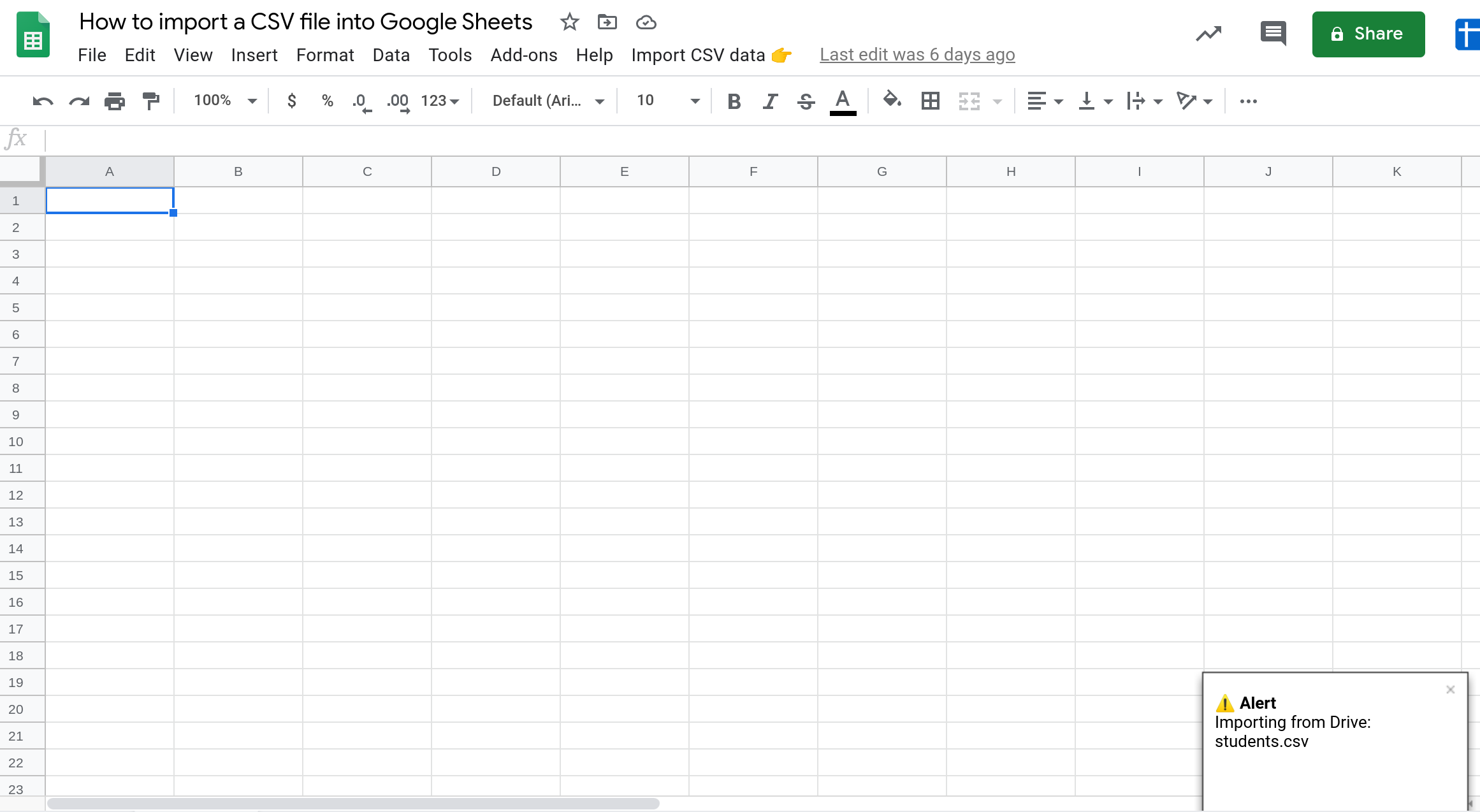Click 'students.csv' in alert message
The height and width of the screenshot is (812, 1480).
pos(1261,741)
